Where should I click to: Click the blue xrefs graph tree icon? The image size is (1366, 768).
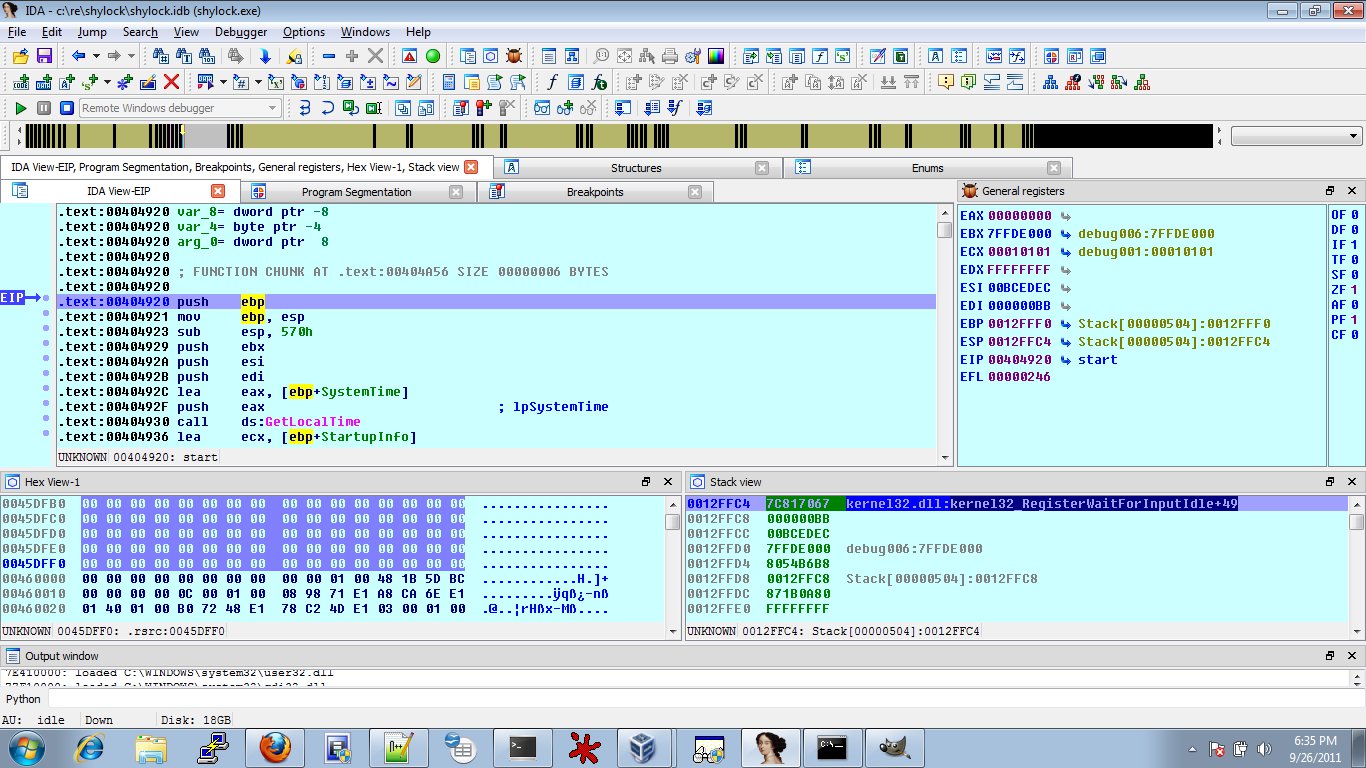[x=1050, y=82]
